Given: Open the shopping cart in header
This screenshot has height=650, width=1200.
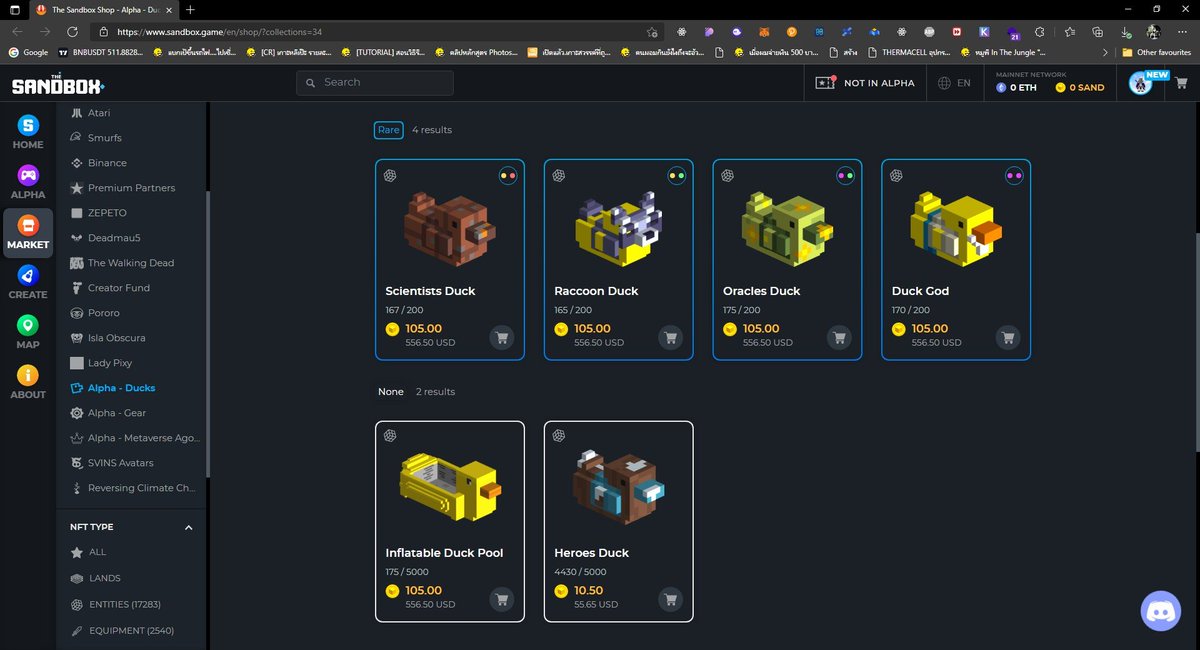Looking at the screenshot, I should coord(1181,83).
